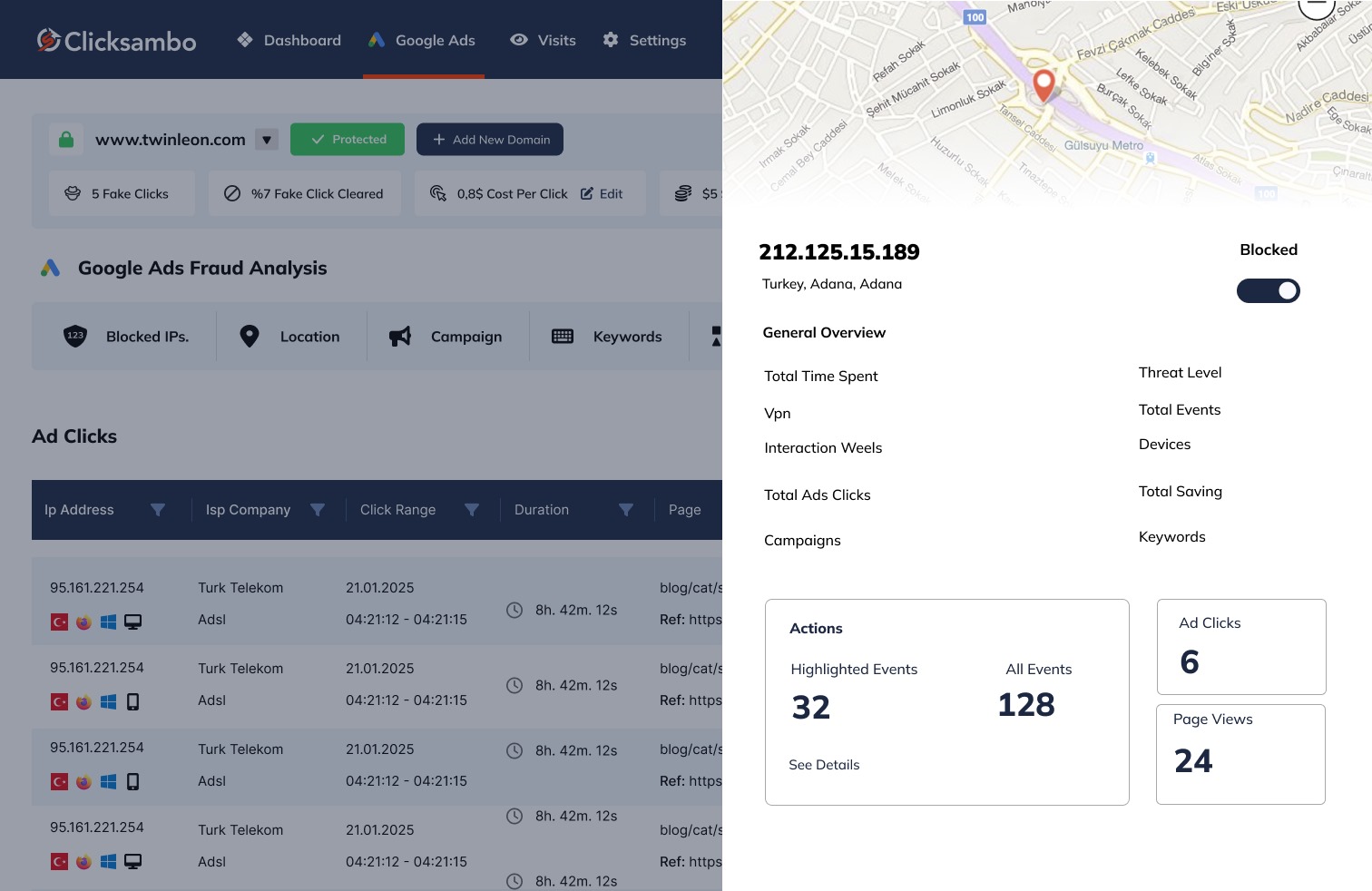Open the Settings menu item
This screenshot has width=1372, height=891.
tap(645, 40)
